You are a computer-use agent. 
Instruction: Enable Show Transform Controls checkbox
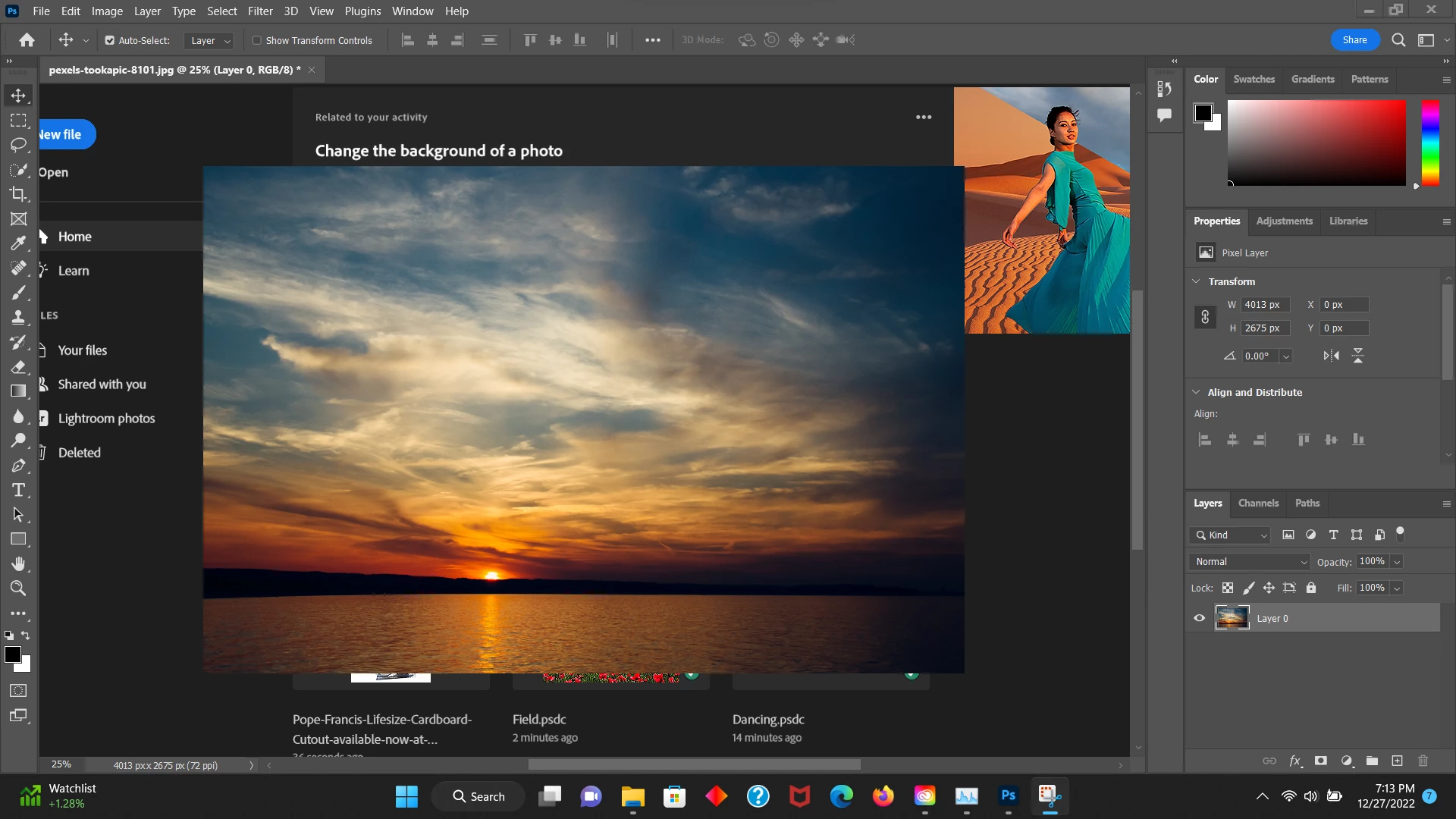point(257,40)
